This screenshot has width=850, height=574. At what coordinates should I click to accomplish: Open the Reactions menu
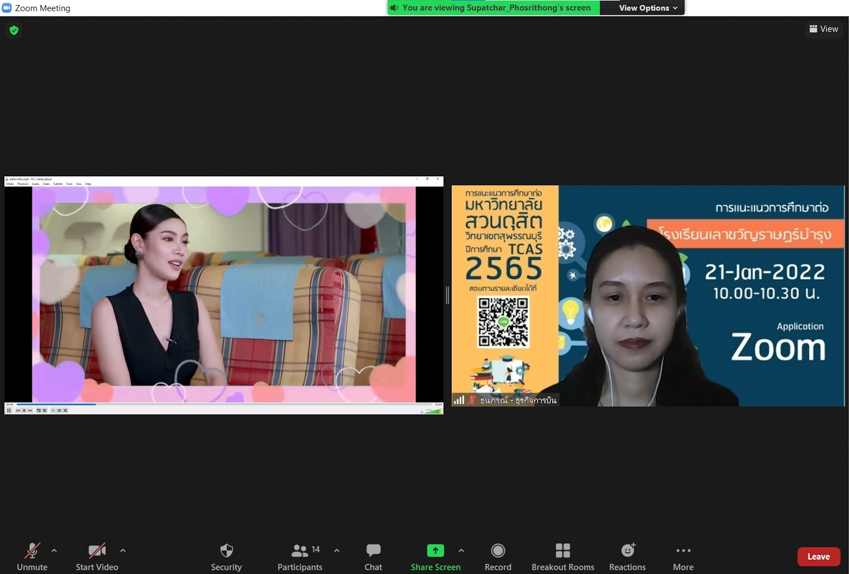tap(627, 557)
